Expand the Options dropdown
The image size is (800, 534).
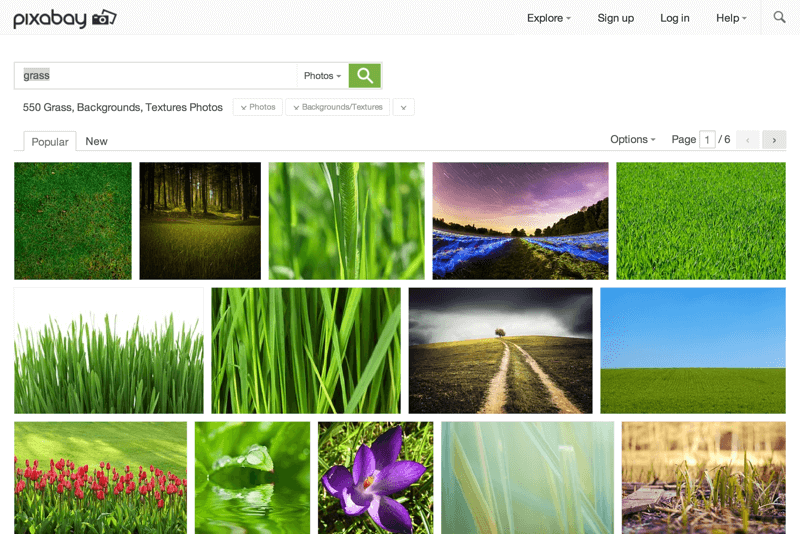633,139
